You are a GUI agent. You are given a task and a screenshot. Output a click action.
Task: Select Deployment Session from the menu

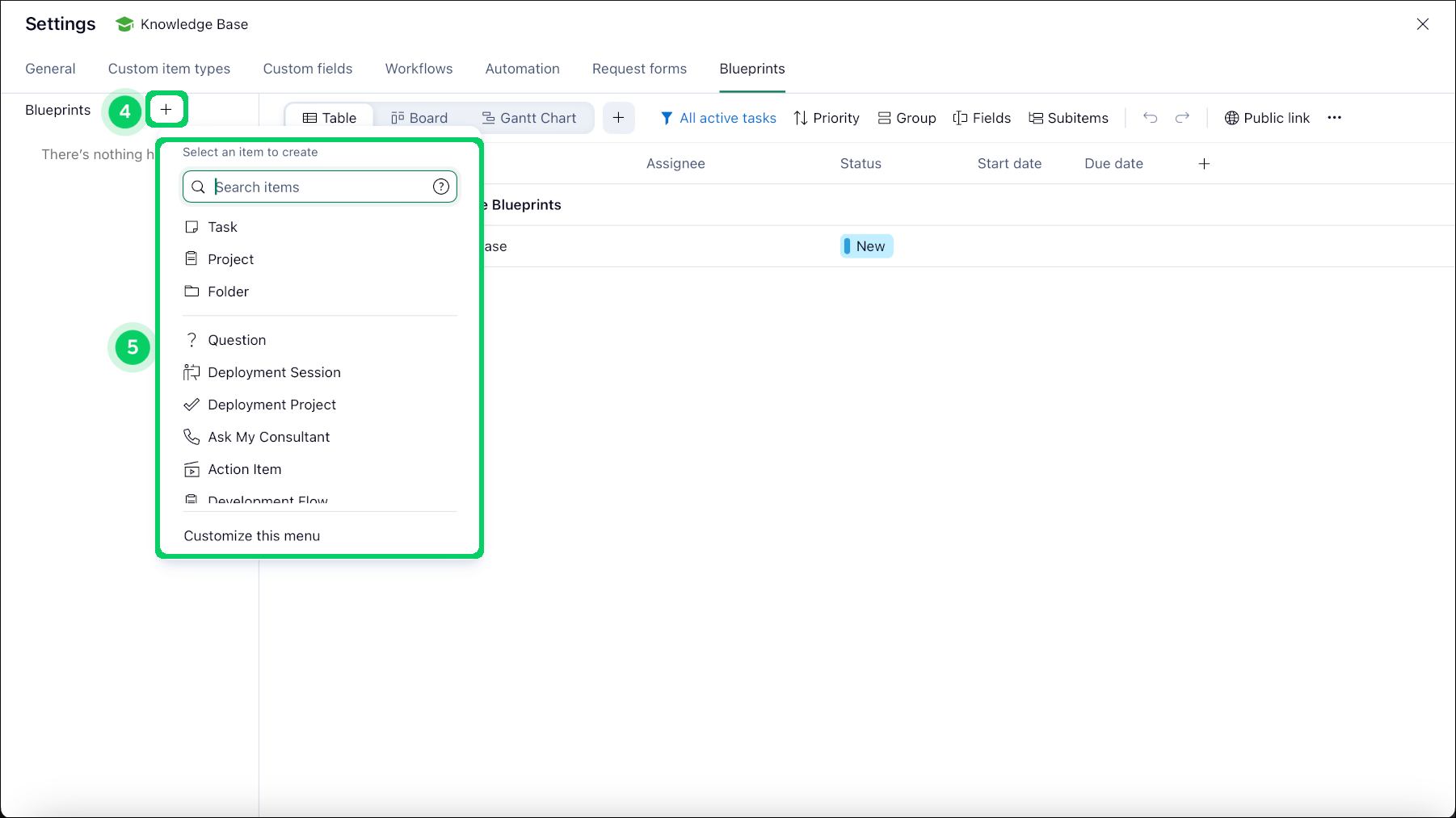(x=274, y=372)
